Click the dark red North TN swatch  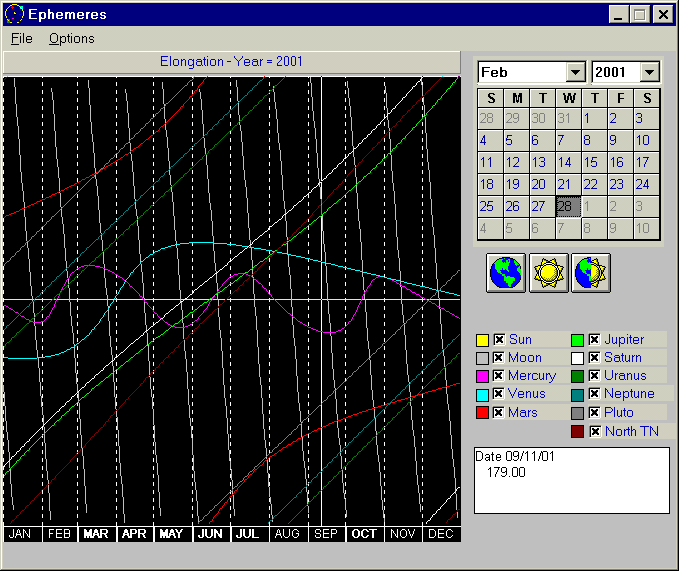point(577,432)
